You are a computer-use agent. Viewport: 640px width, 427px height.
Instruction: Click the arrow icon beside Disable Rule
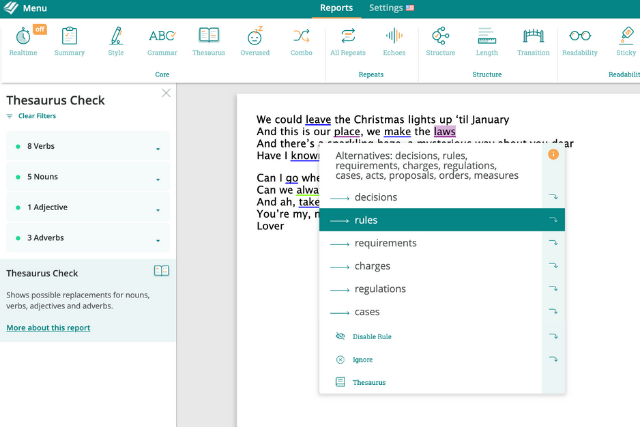[553, 336]
